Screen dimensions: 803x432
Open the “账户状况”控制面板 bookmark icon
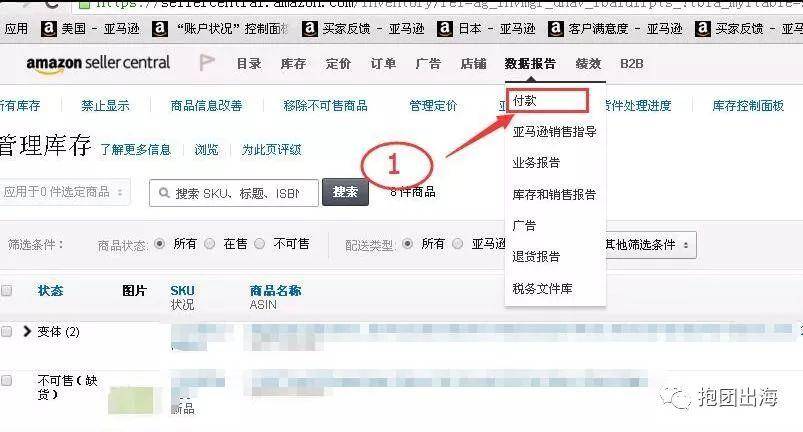tap(160, 29)
